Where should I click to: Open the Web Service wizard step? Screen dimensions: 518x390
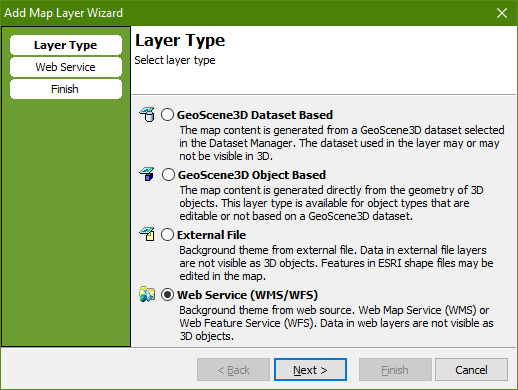pyautogui.click(x=66, y=67)
